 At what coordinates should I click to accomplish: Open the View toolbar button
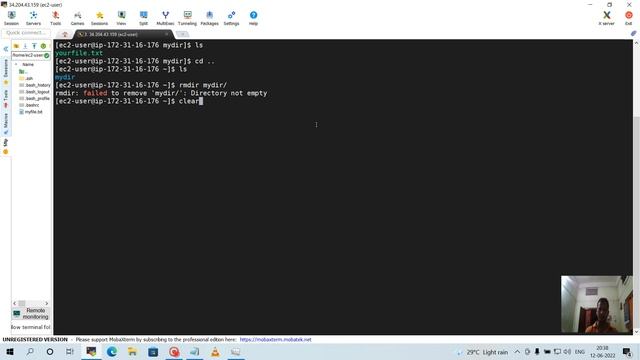tap(121, 18)
